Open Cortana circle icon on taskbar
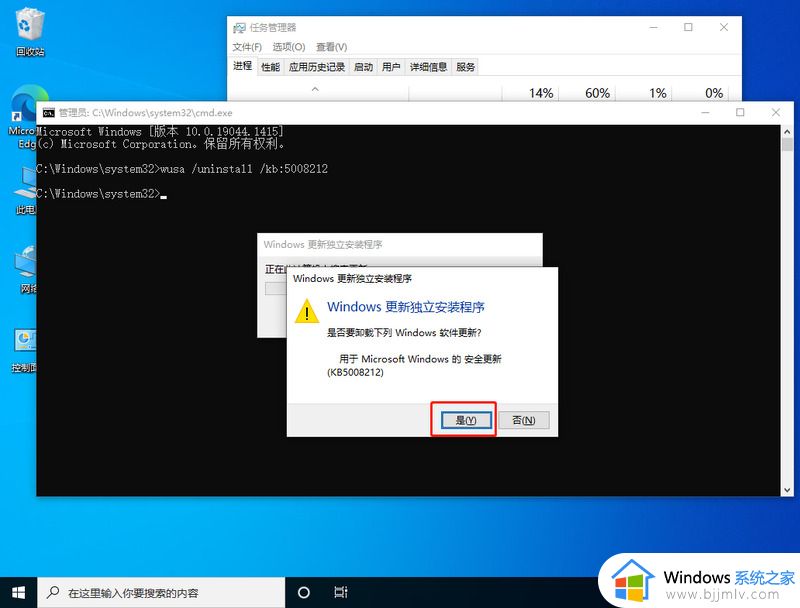The width and height of the screenshot is (800, 608). pyautogui.click(x=304, y=592)
